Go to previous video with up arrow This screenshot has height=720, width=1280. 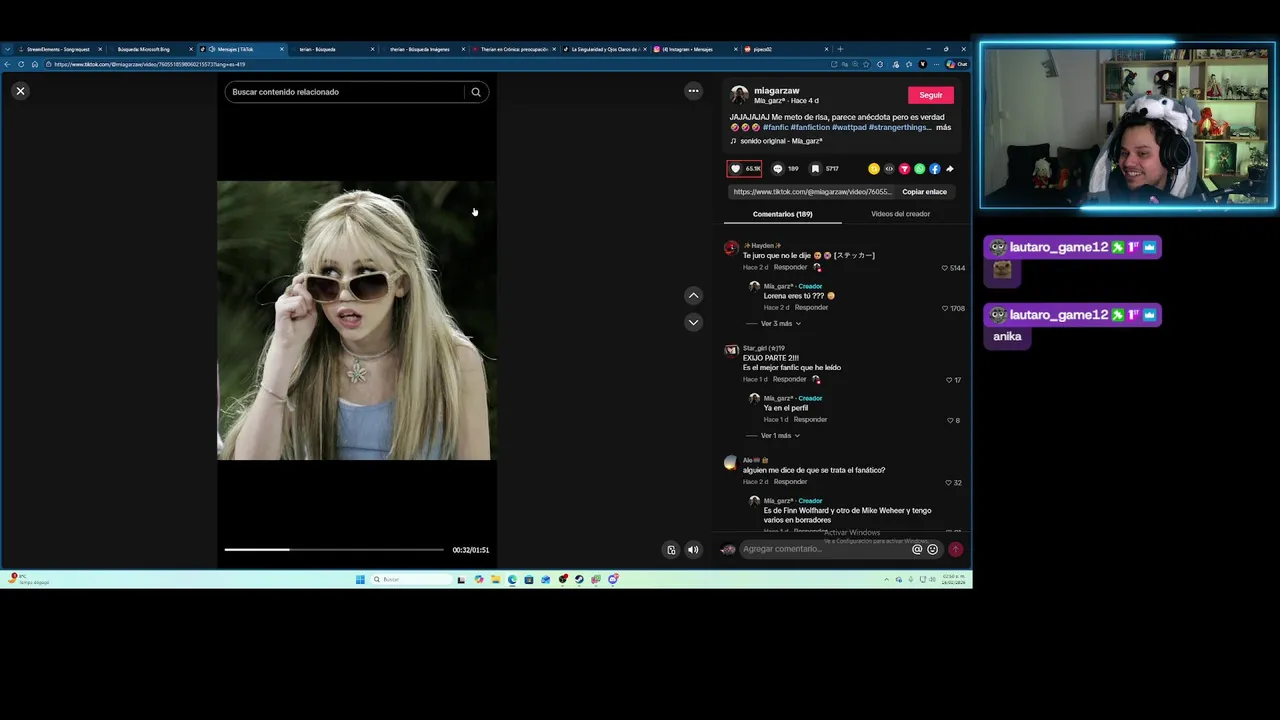(693, 296)
